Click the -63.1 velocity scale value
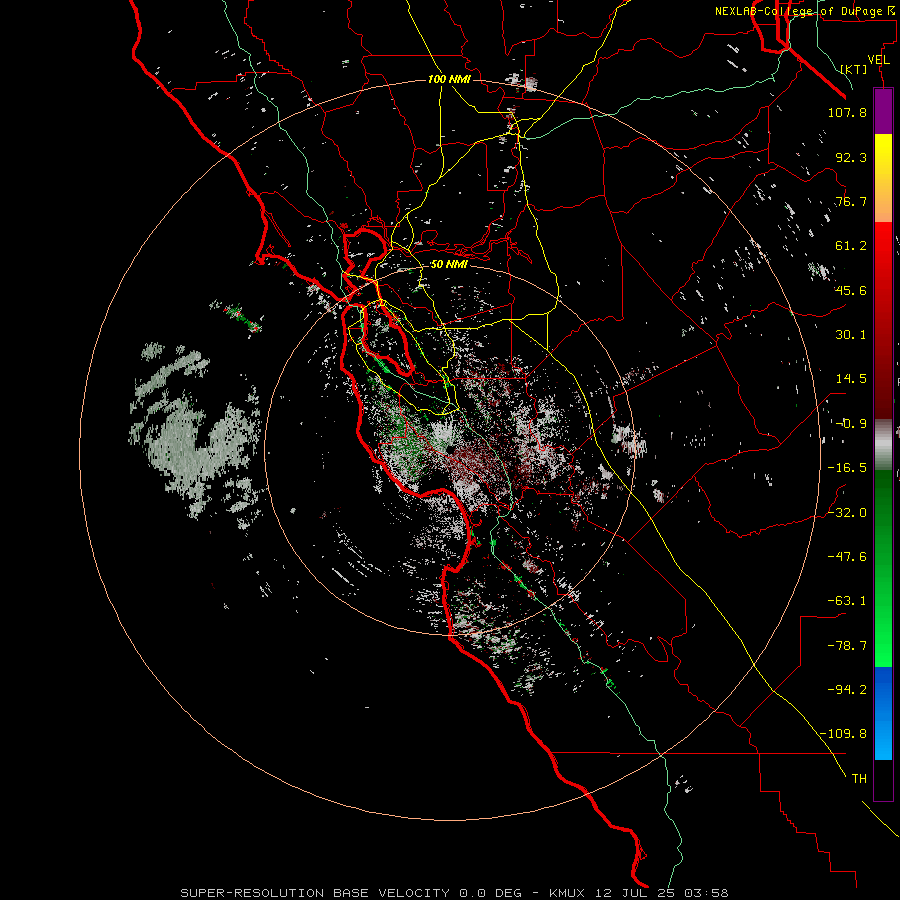Screen dimensions: 900x900 (x=847, y=601)
